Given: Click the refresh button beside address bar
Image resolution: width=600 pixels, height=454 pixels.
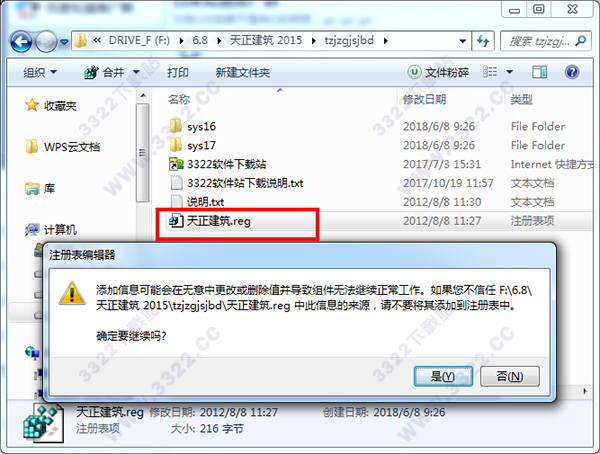Looking at the screenshot, I should (483, 41).
